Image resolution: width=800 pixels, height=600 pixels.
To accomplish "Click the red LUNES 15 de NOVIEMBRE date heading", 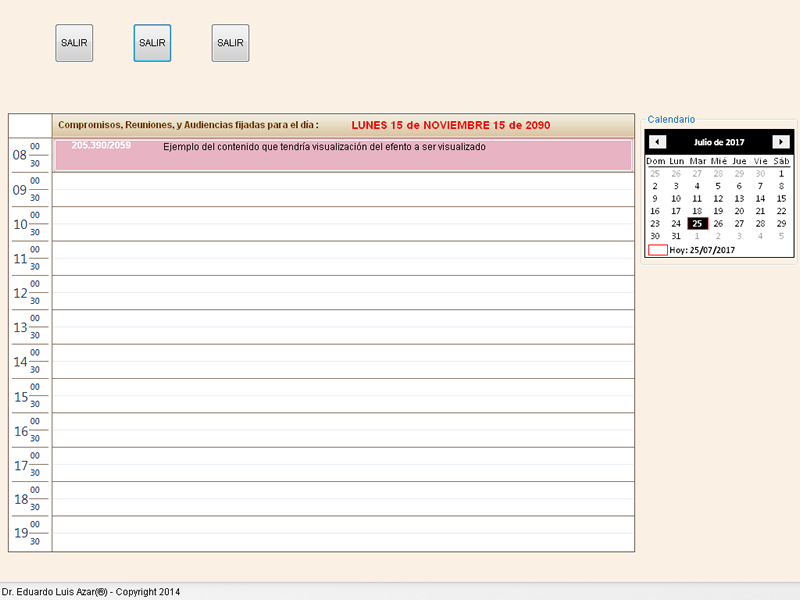I will click(450, 125).
